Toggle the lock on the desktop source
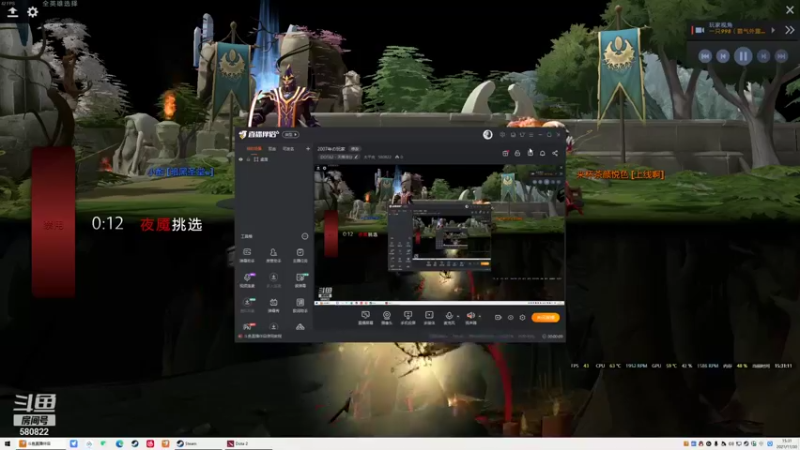This screenshot has width=800, height=450. point(248,160)
